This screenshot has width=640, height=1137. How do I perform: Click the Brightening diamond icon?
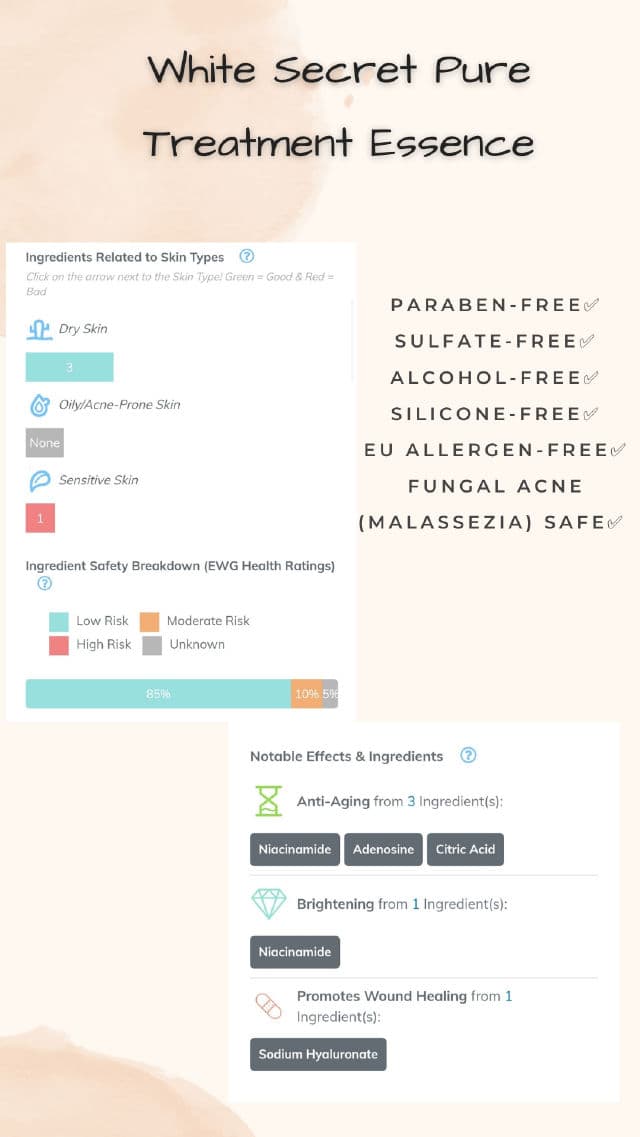(x=268, y=904)
